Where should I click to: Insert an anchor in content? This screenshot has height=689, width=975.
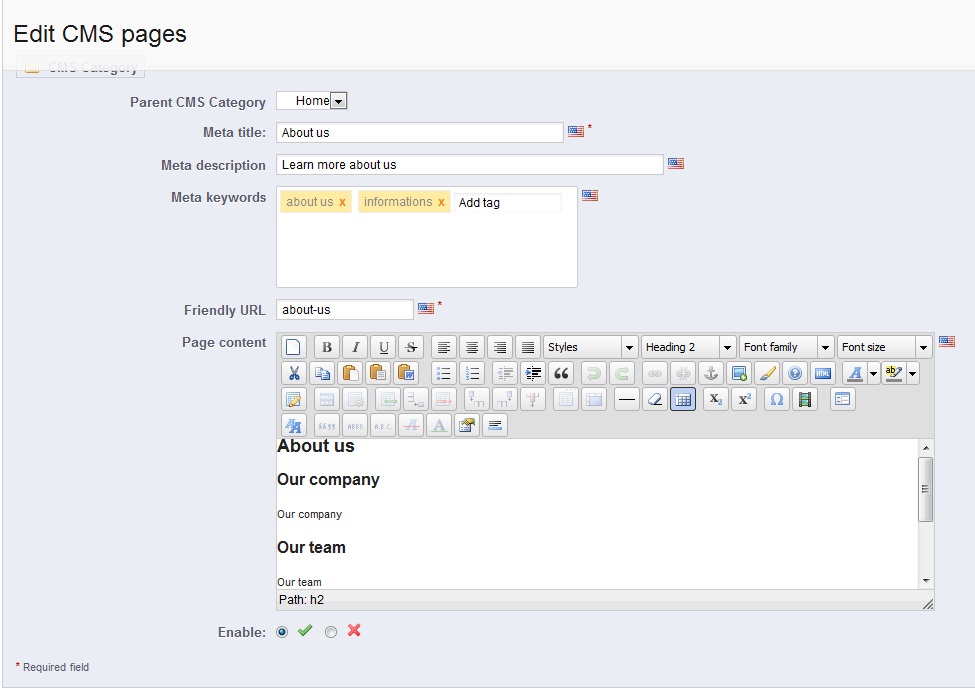(x=711, y=373)
